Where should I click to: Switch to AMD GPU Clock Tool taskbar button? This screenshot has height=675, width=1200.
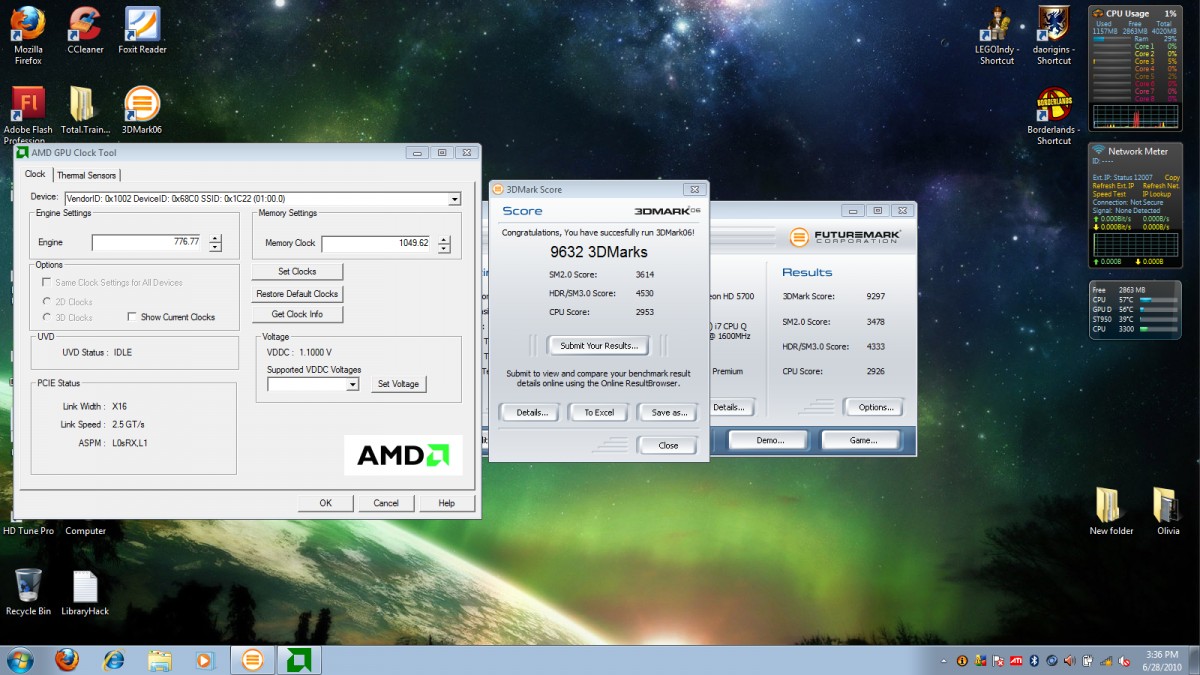(x=298, y=660)
